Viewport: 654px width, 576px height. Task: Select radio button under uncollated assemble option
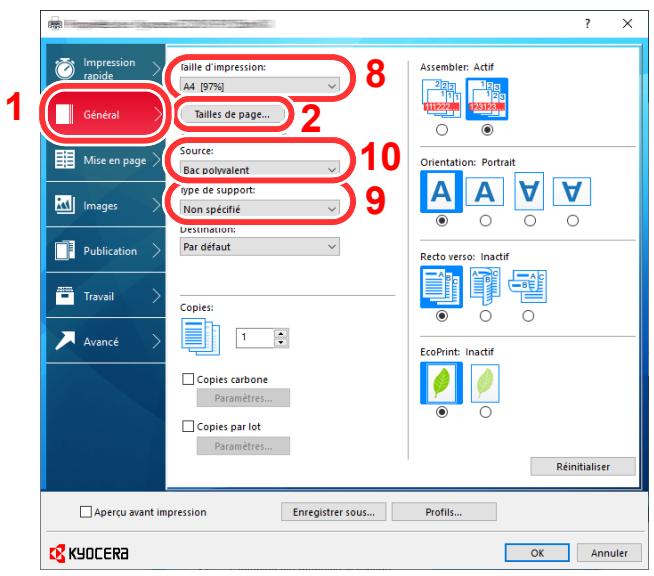(442, 130)
